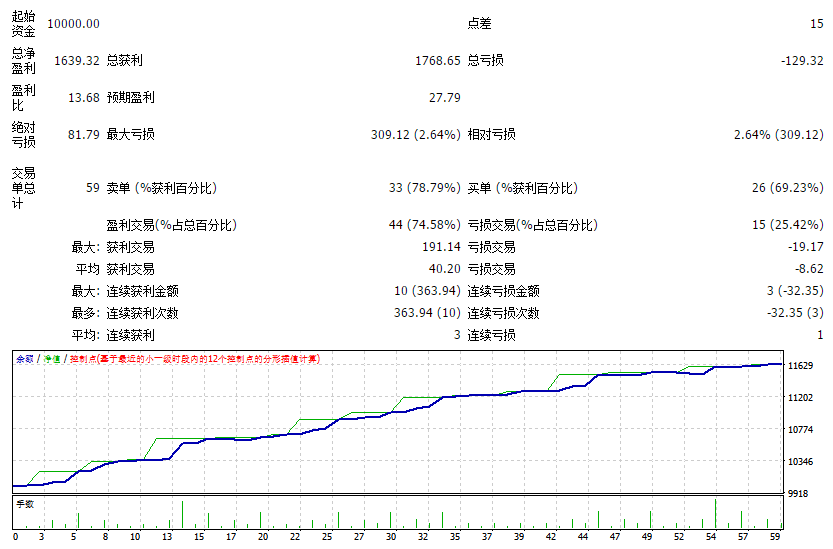Click the 总获利 gross profit label
This screenshot has height=549, width=833.
pos(124,60)
